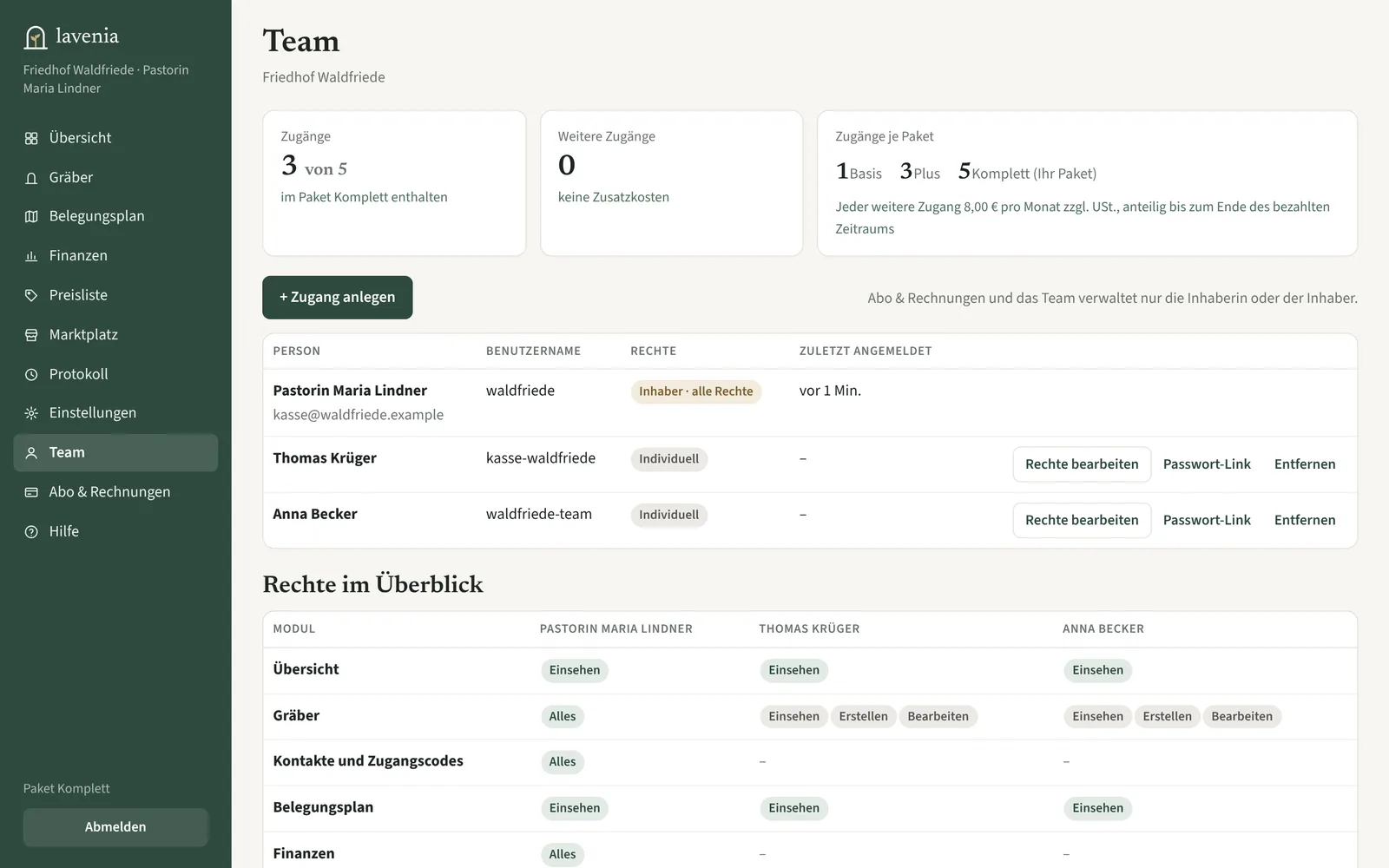
Task: Open the Protokoll page
Action: [x=115, y=374]
